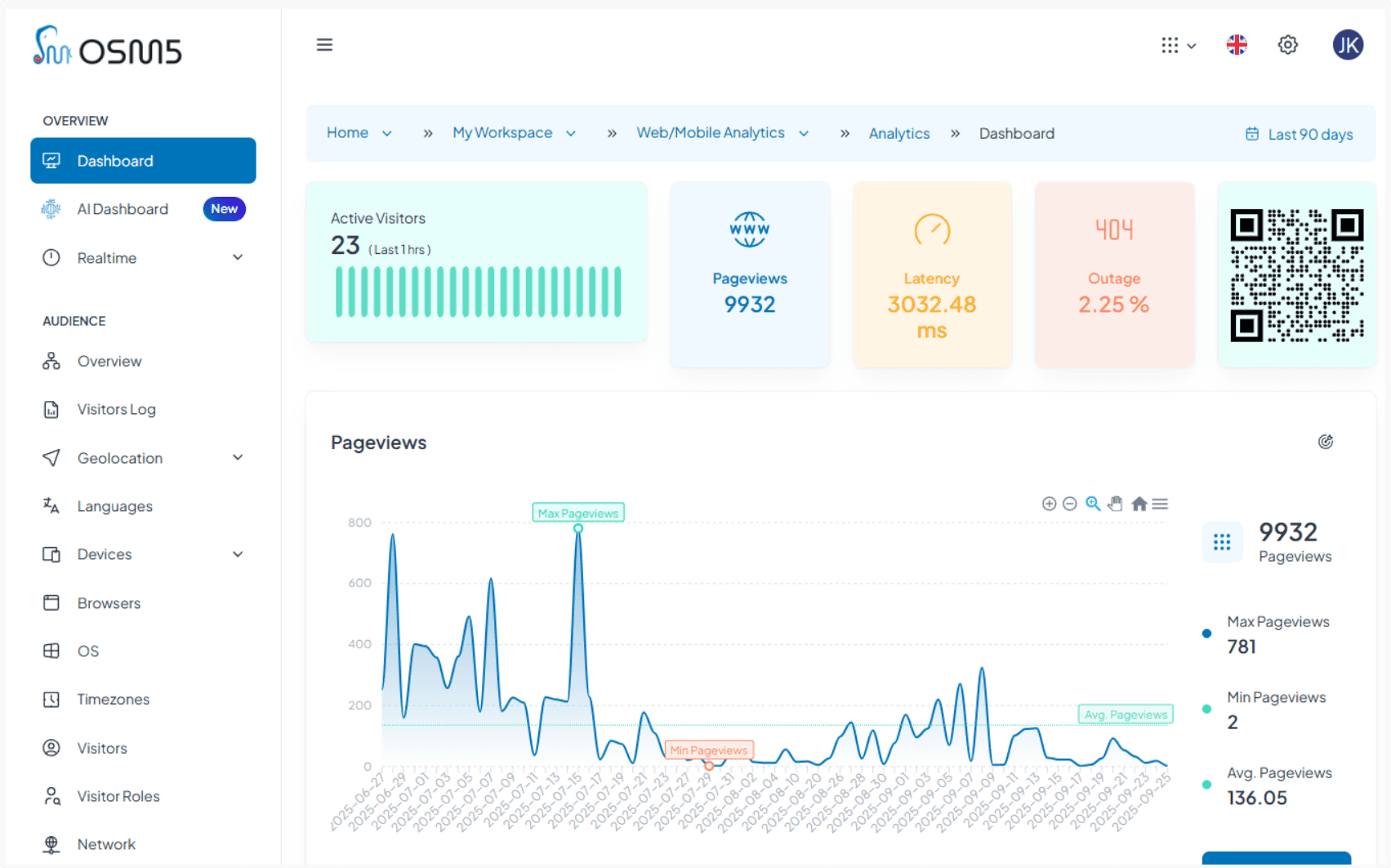The height and width of the screenshot is (868, 1391).
Task: Open chart export hamburger menu
Action: click(1160, 504)
